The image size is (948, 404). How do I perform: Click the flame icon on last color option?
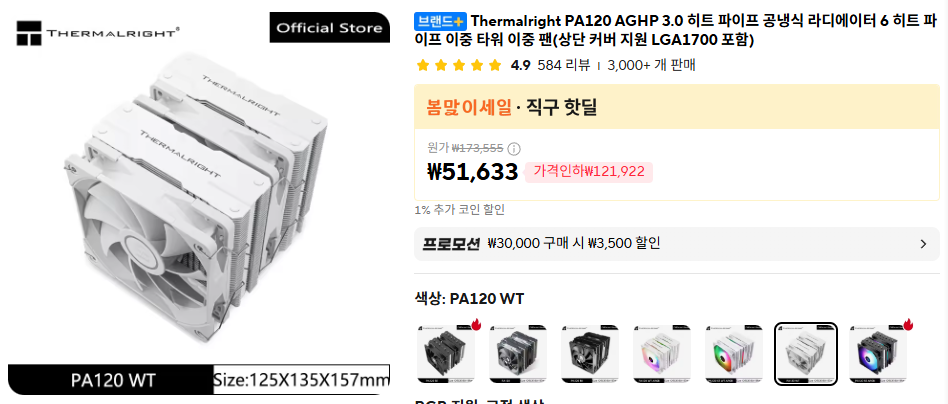pos(907,325)
